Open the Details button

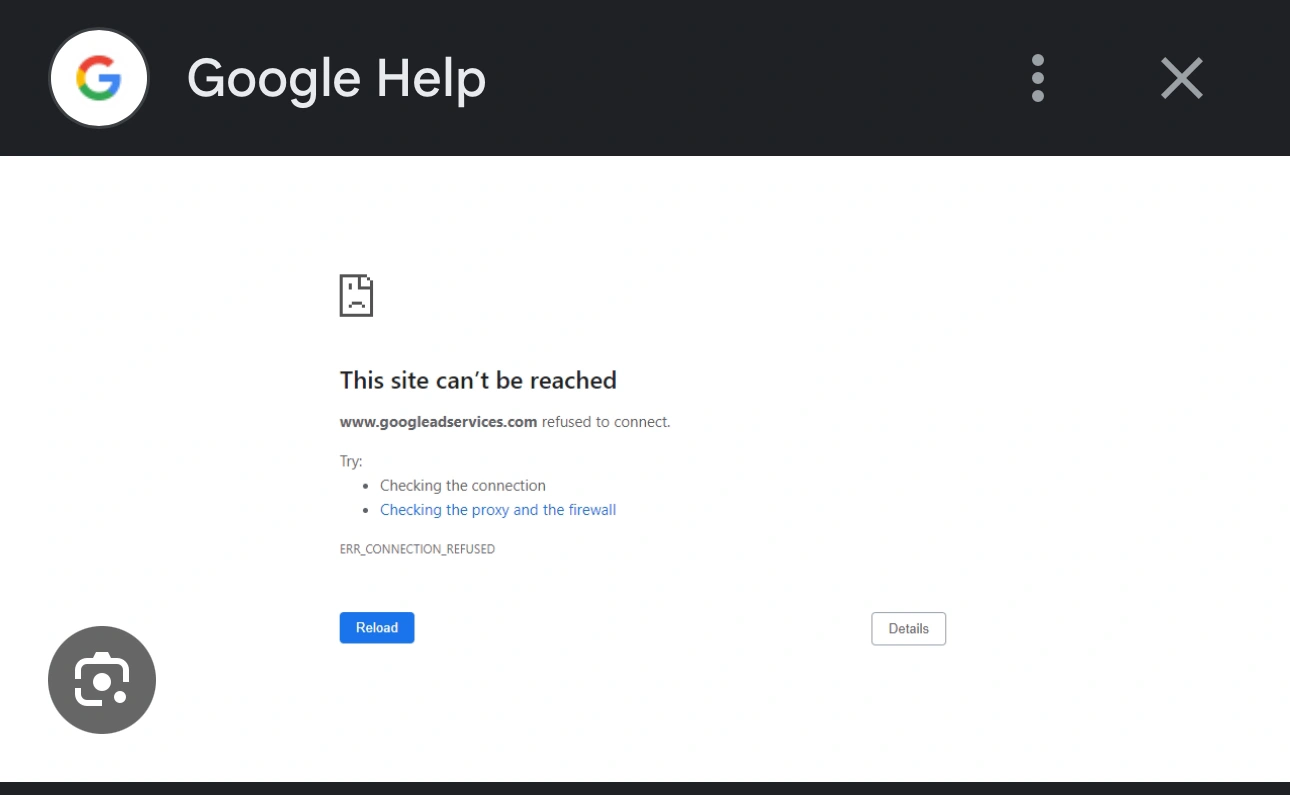[908, 629]
